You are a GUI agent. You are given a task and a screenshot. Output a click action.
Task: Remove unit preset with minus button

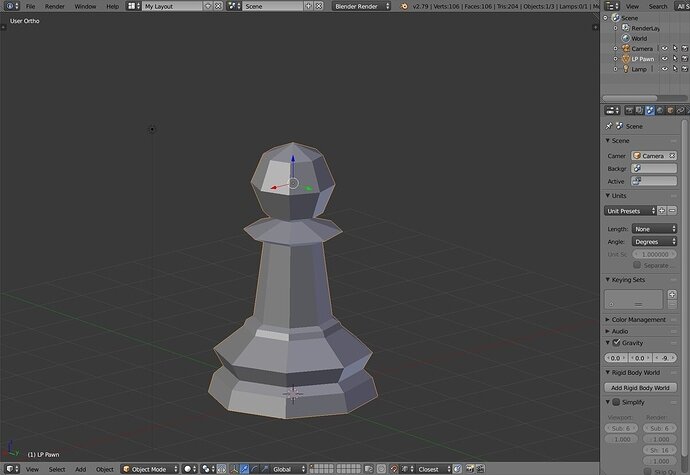click(x=672, y=211)
